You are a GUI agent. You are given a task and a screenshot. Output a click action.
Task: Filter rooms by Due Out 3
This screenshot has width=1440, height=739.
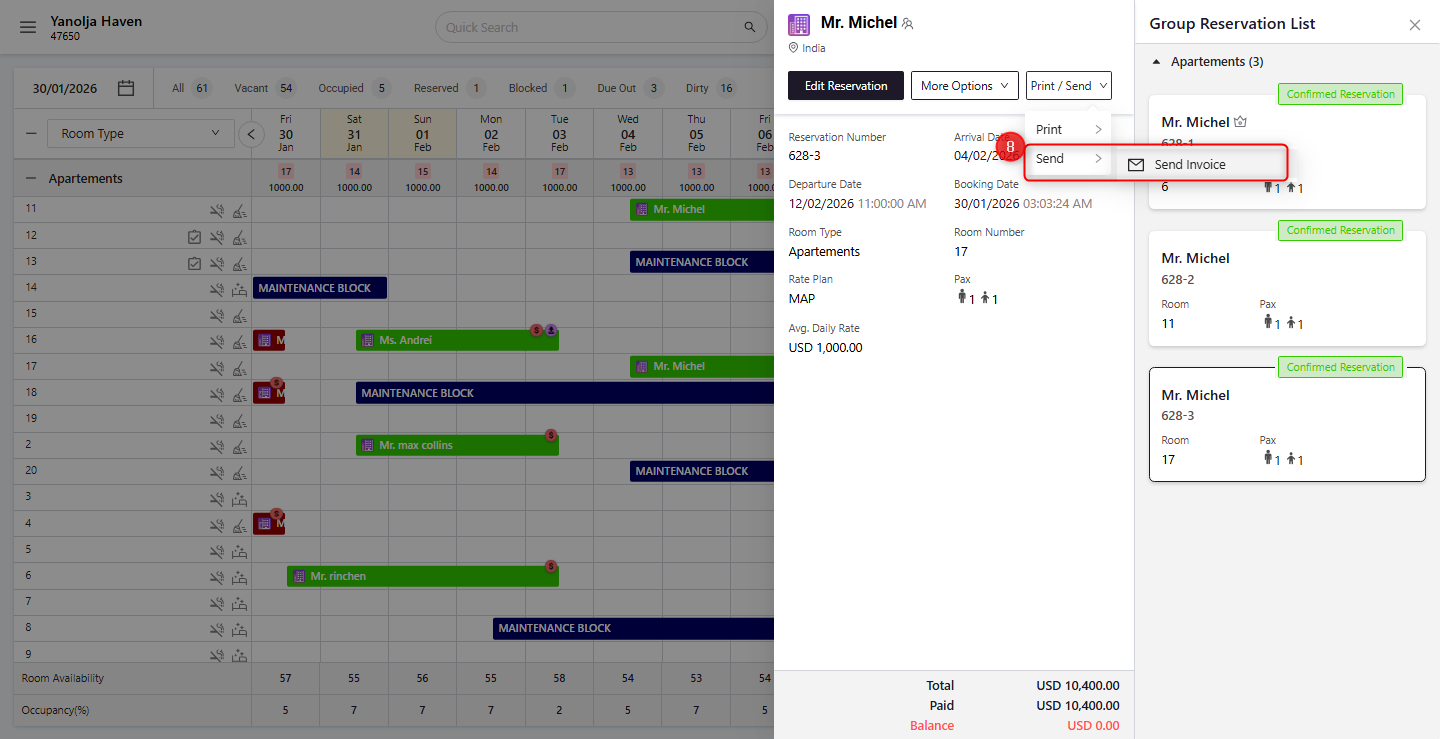pyautogui.click(x=631, y=88)
